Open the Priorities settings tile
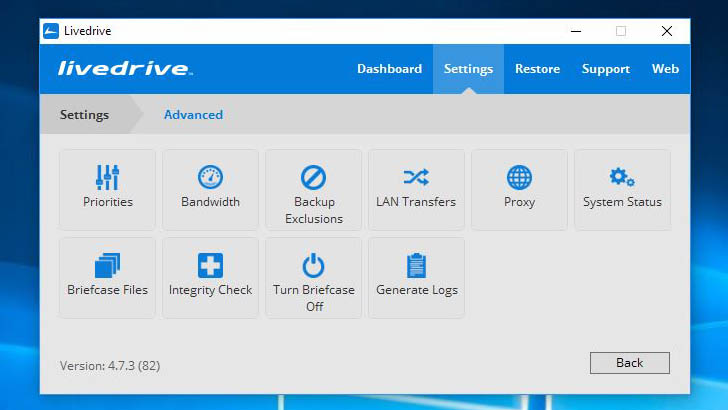Image resolution: width=728 pixels, height=410 pixels. click(107, 189)
